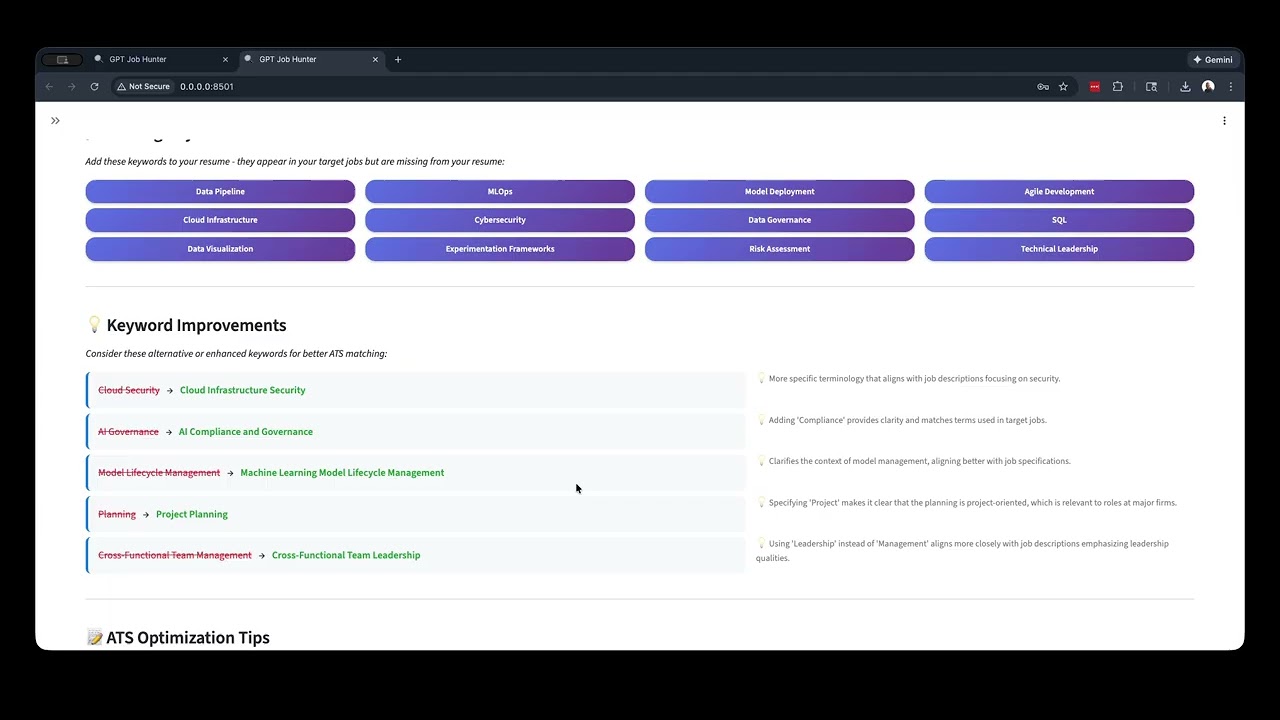
Task: Click the profile avatar icon
Action: tap(1208, 87)
